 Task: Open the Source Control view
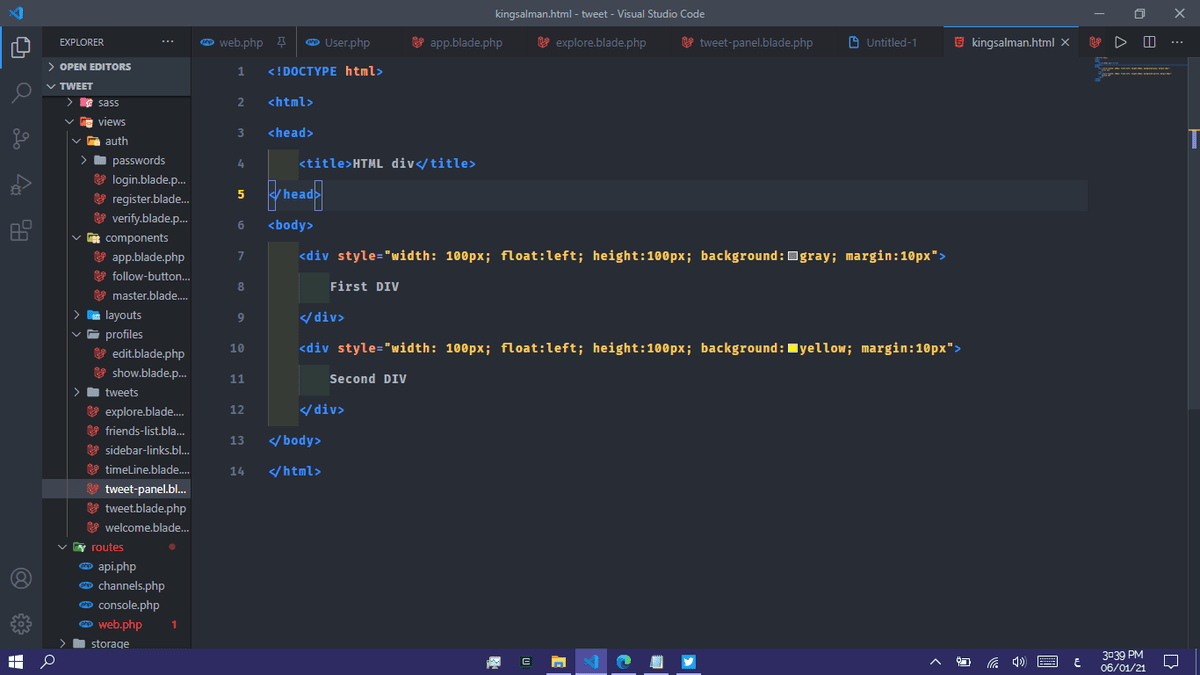tap(21, 139)
